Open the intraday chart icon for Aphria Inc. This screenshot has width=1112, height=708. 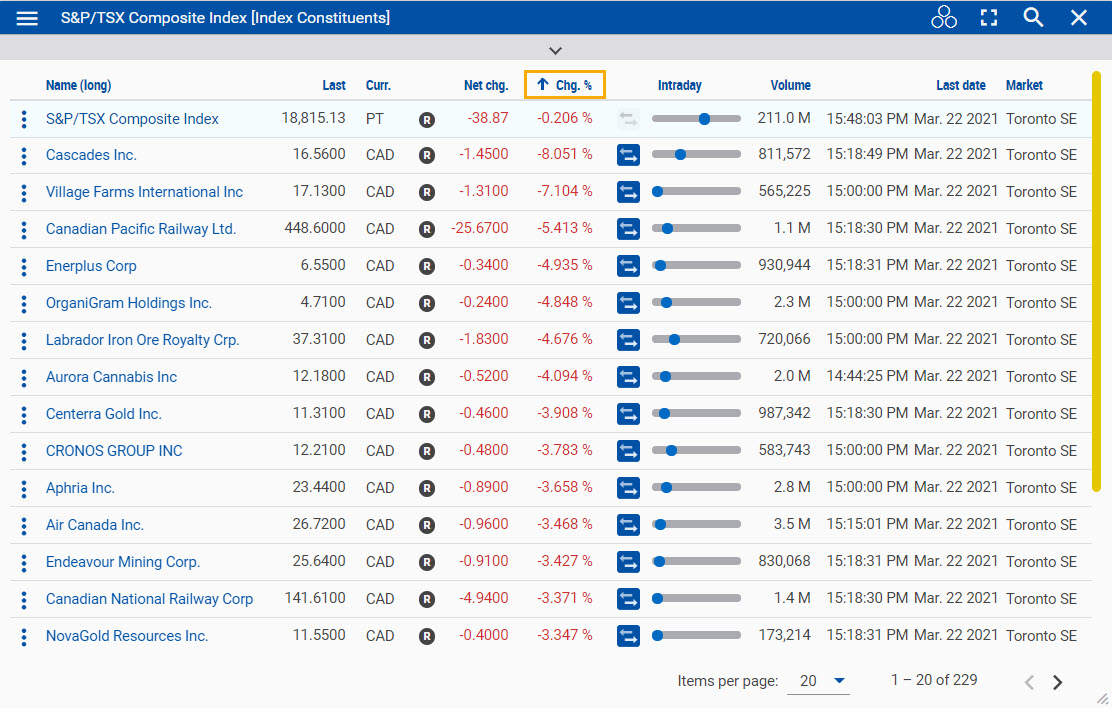click(628, 487)
